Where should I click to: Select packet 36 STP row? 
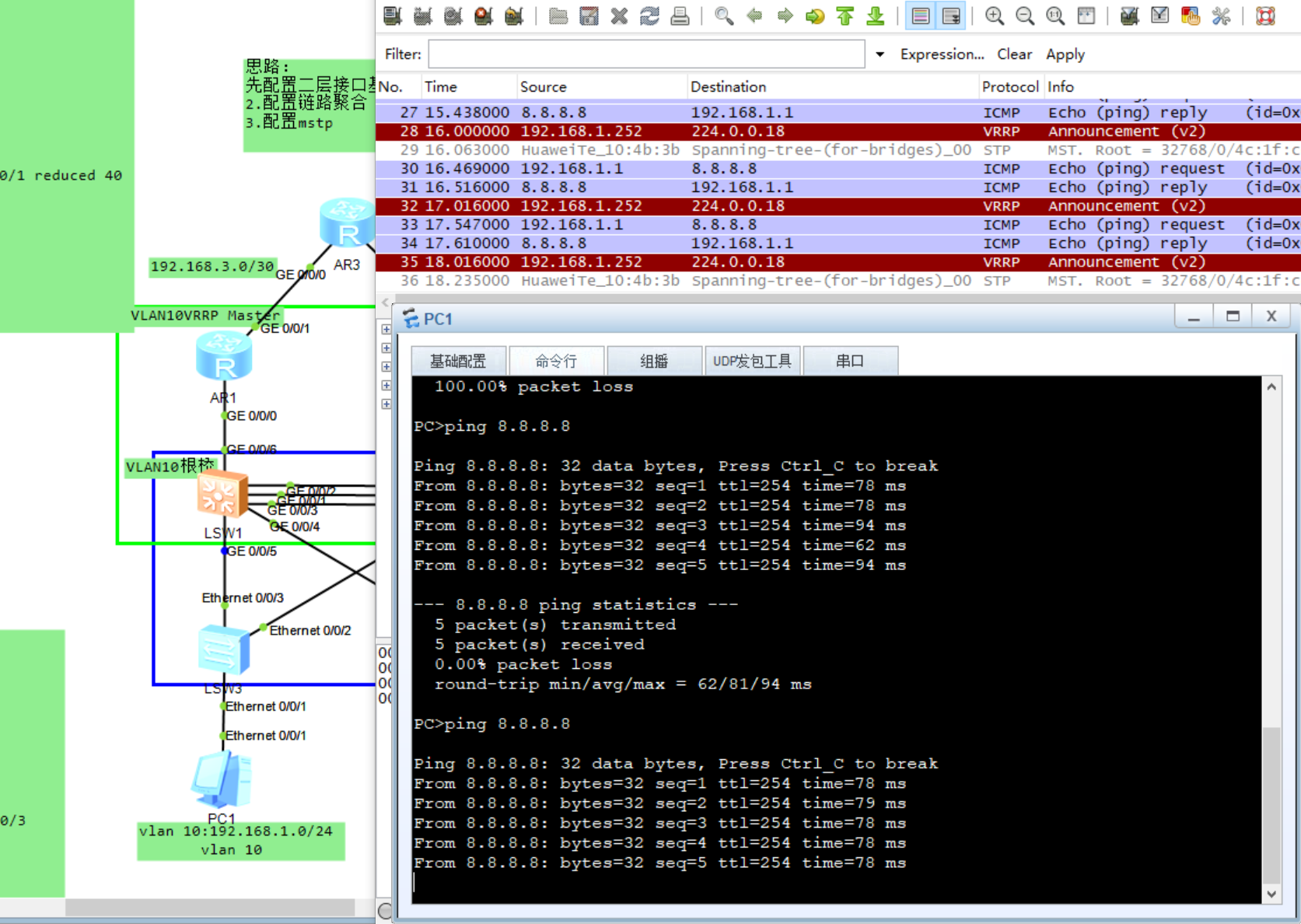pyautogui.click(x=838, y=280)
